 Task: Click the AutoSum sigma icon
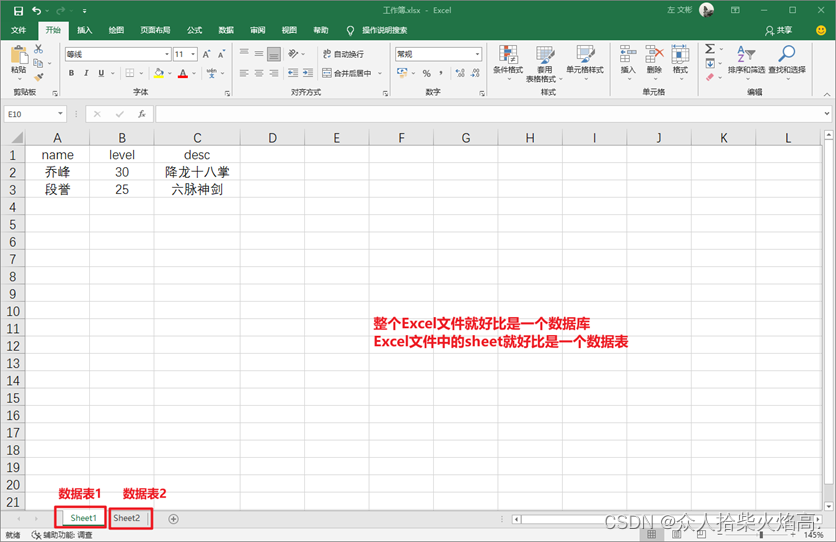pyautogui.click(x=710, y=49)
